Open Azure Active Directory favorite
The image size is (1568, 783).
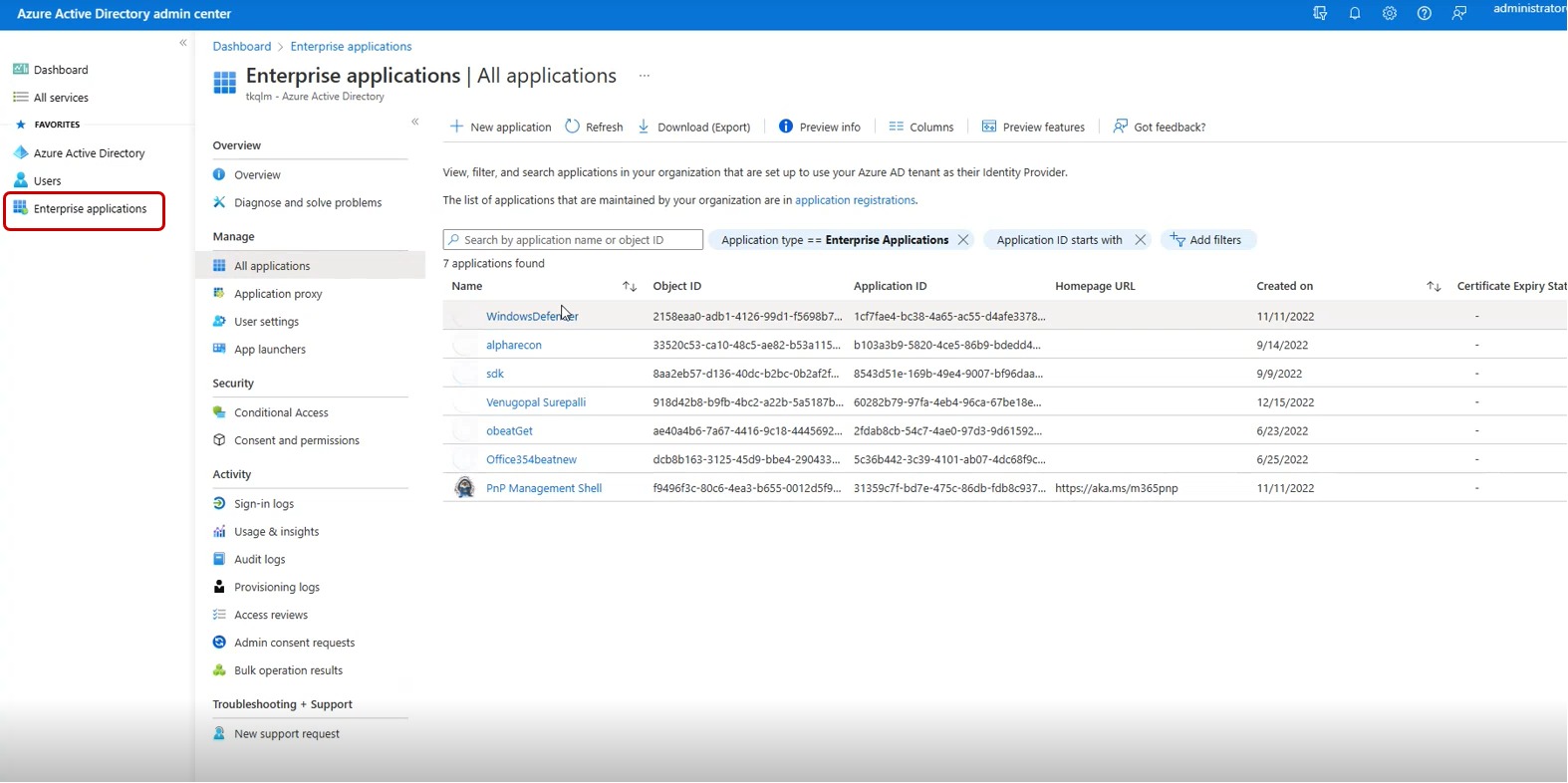[89, 153]
